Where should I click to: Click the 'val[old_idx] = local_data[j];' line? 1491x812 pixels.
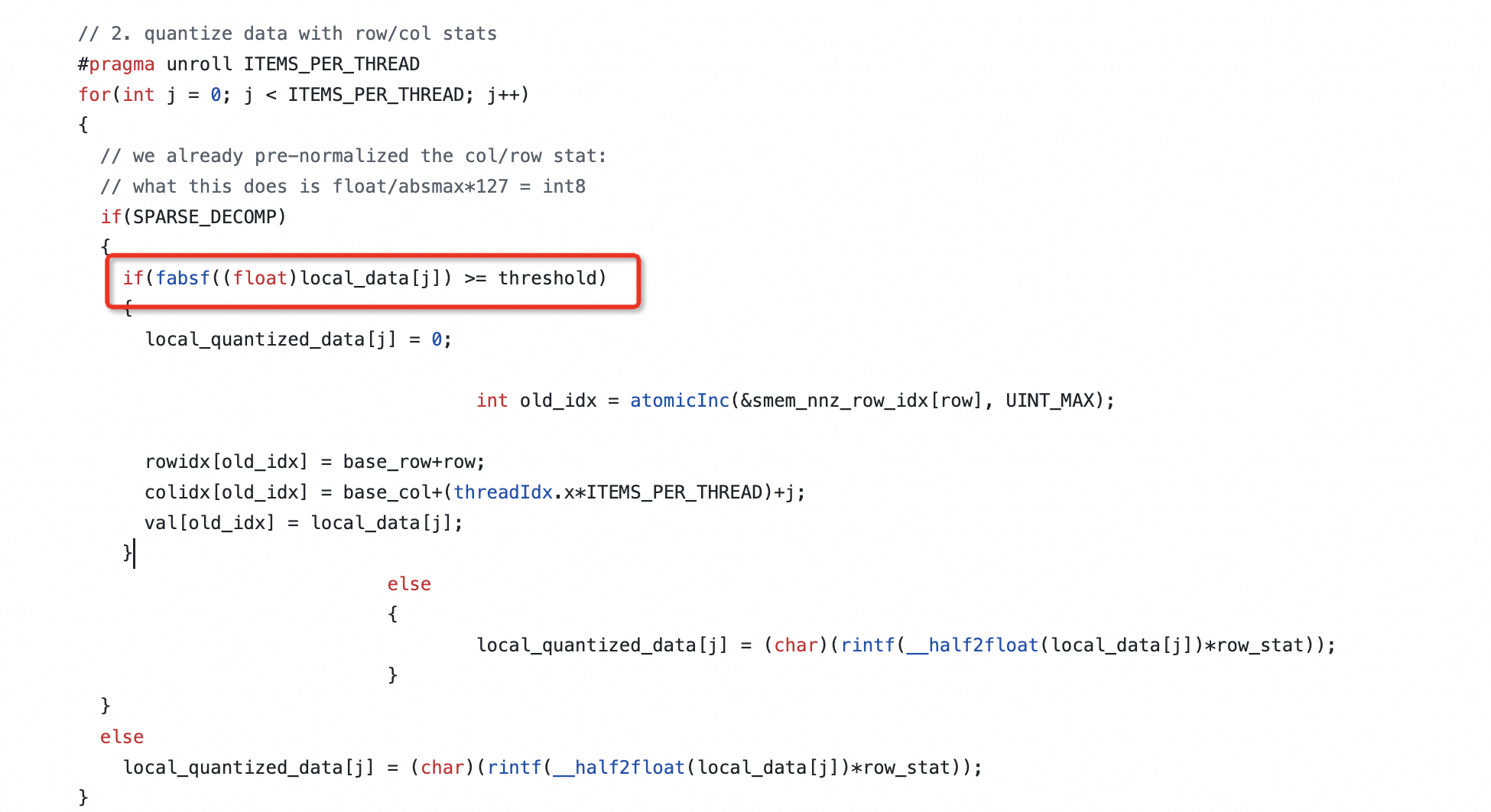point(304,523)
